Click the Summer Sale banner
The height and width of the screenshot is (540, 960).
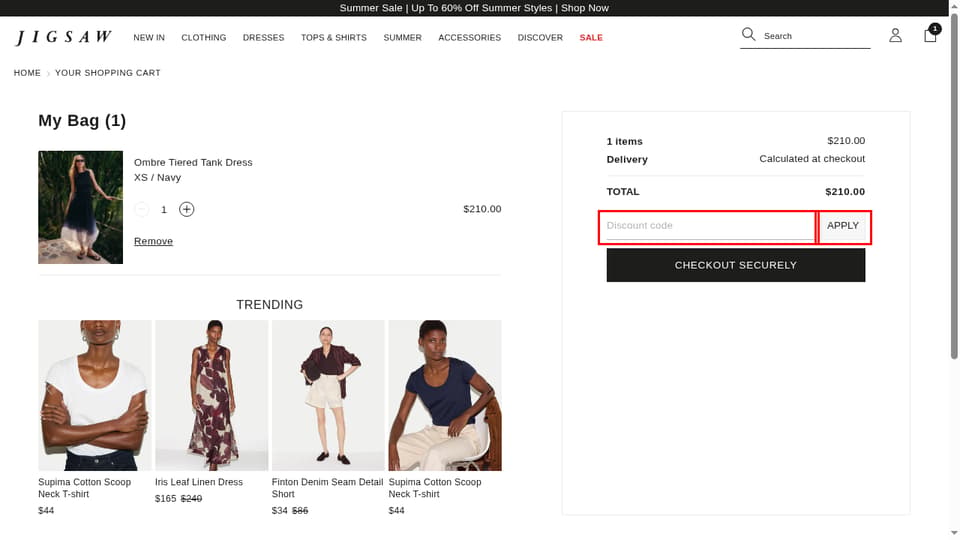pos(474,8)
